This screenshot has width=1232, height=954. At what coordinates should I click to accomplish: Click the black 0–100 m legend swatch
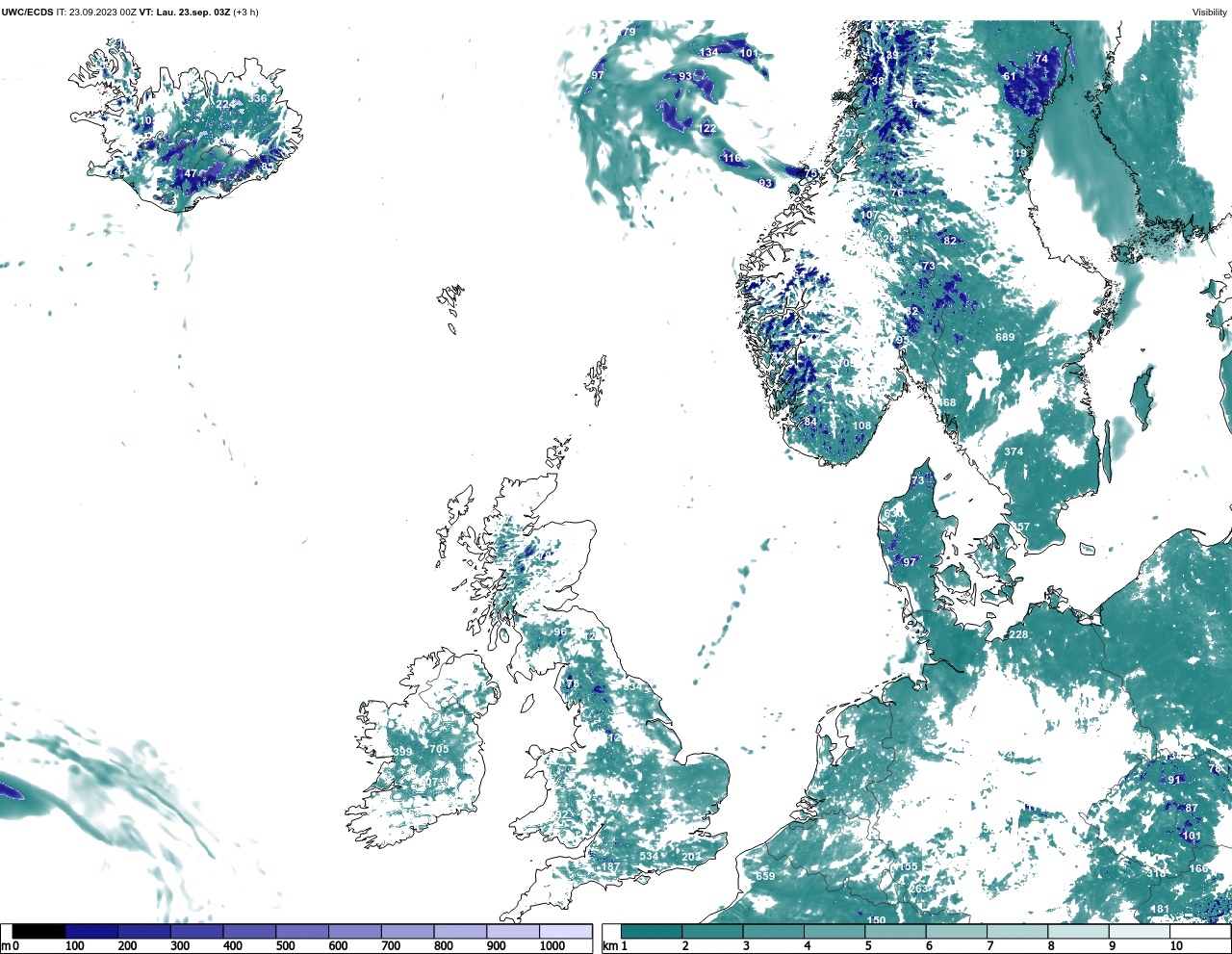pyautogui.click(x=39, y=932)
